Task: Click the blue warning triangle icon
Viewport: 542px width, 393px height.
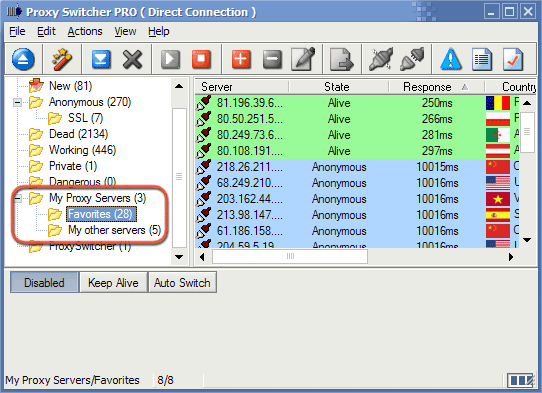Action: 451,59
